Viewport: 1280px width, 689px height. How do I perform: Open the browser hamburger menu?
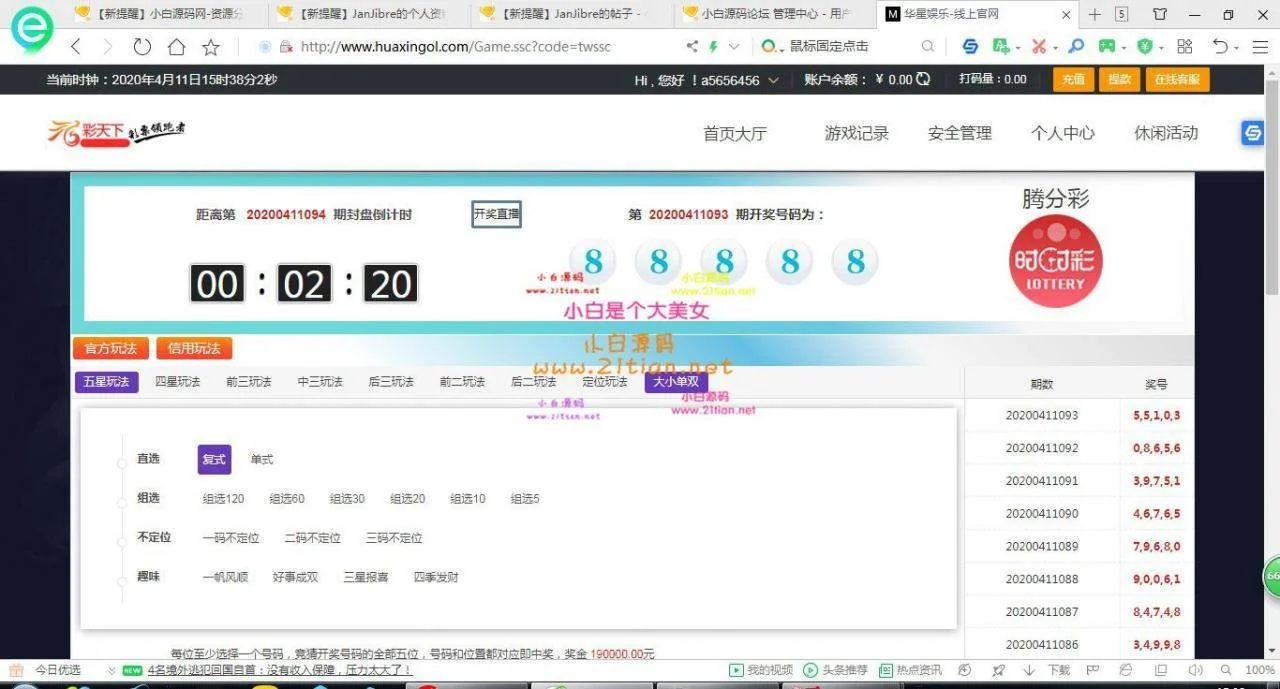tap(1259, 47)
